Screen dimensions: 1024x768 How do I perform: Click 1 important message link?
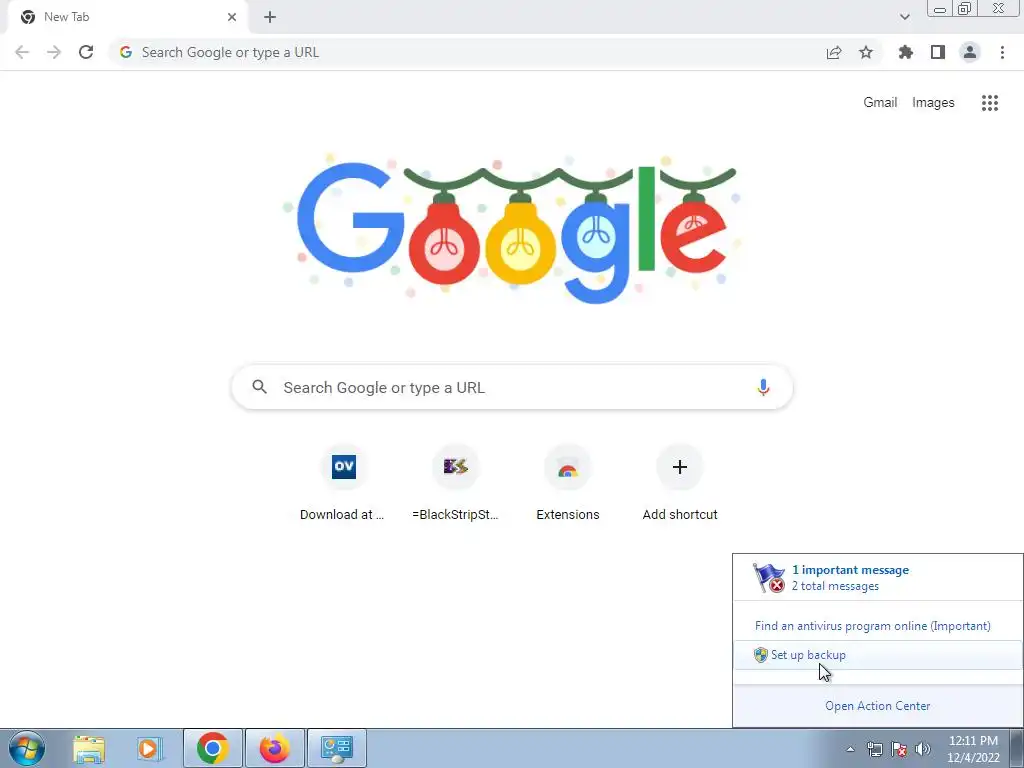(850, 570)
